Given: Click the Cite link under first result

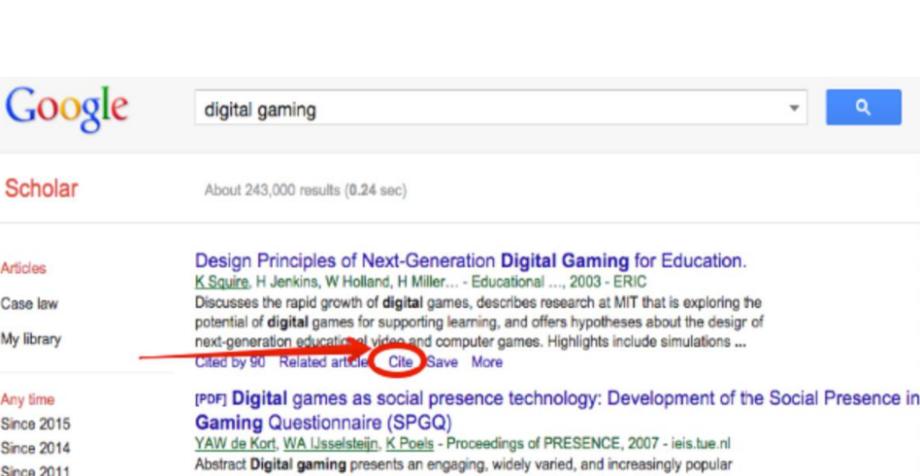Looking at the screenshot, I should (400, 362).
